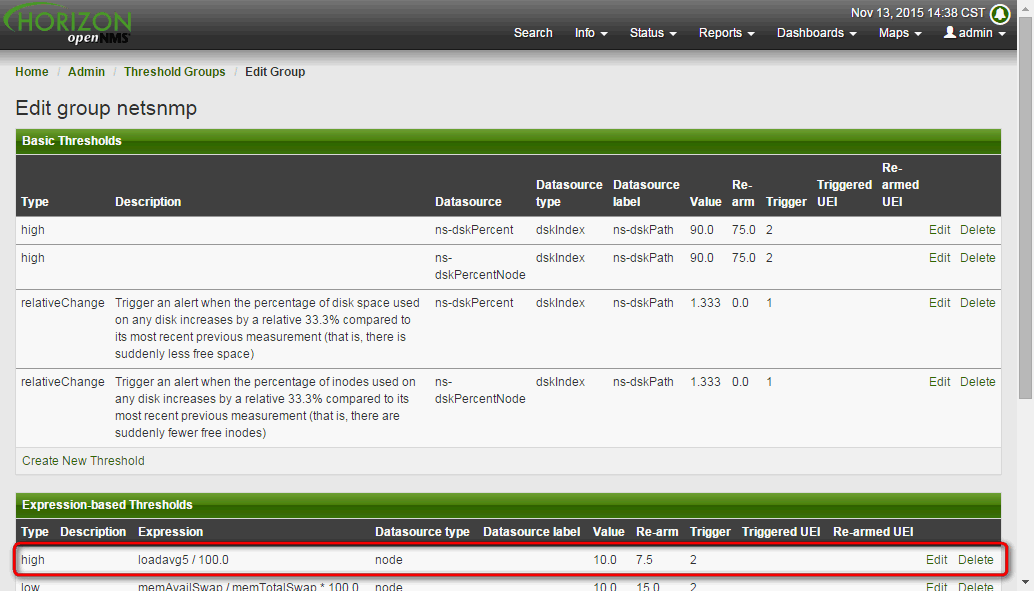Click the admin user icon

[x=950, y=32]
